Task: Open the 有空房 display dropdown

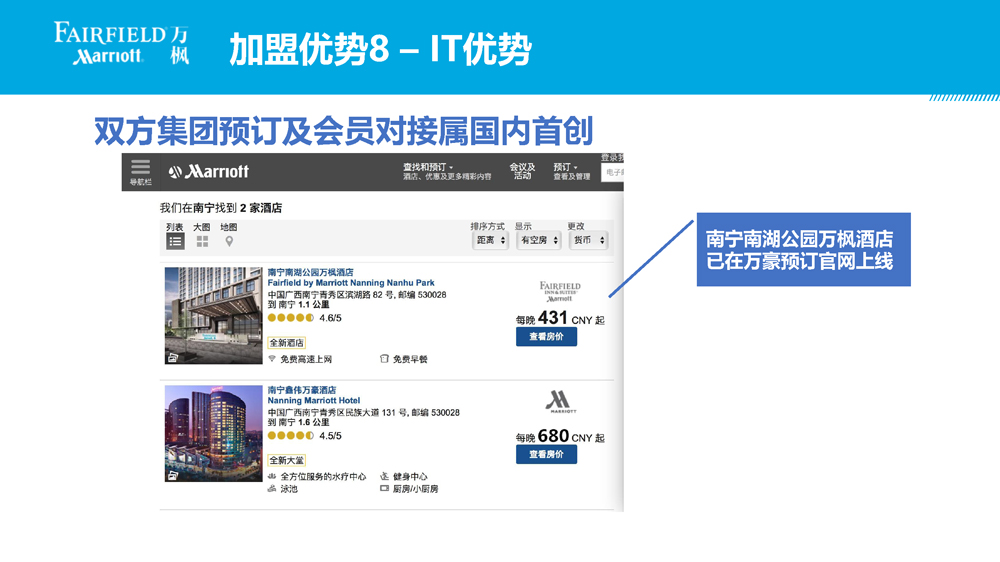Action: [x=539, y=240]
